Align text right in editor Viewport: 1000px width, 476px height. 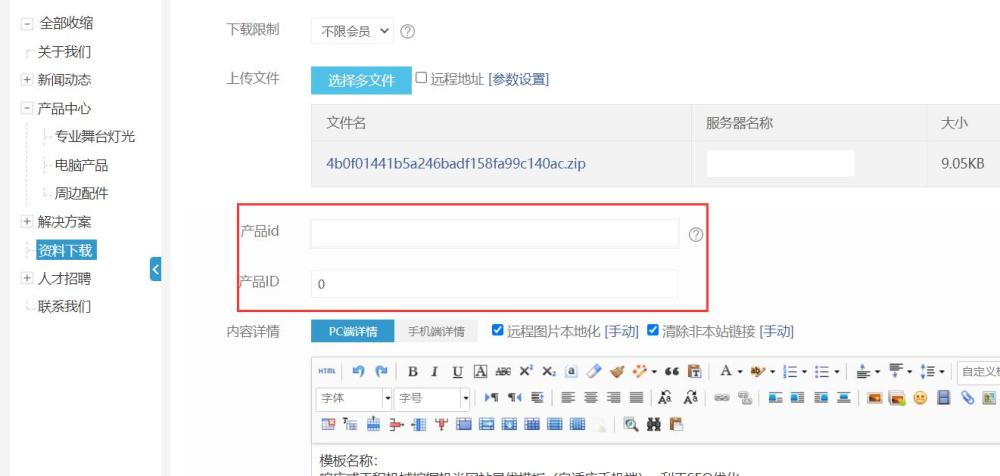tap(614, 398)
